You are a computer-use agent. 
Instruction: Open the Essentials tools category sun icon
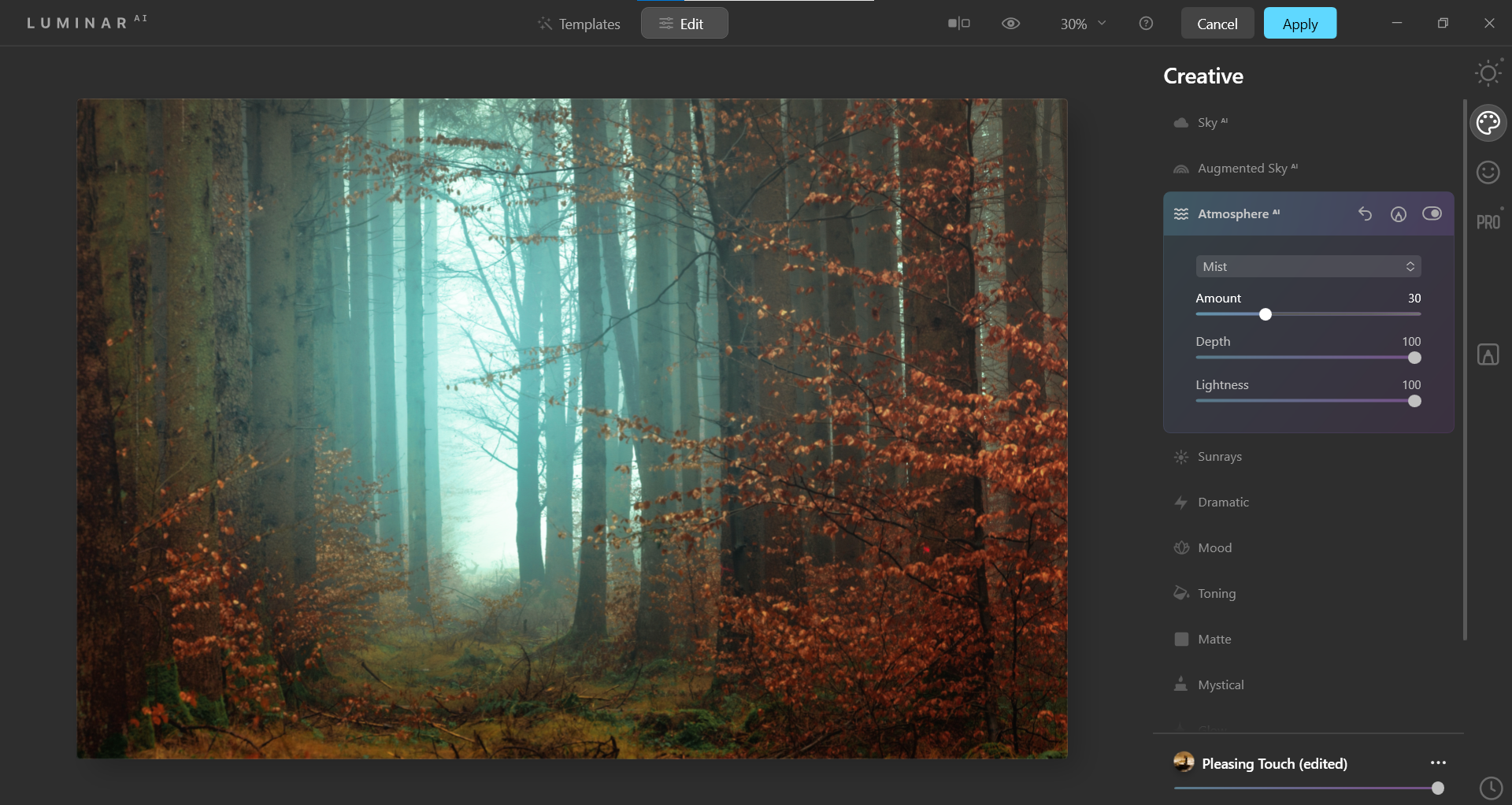[x=1488, y=73]
